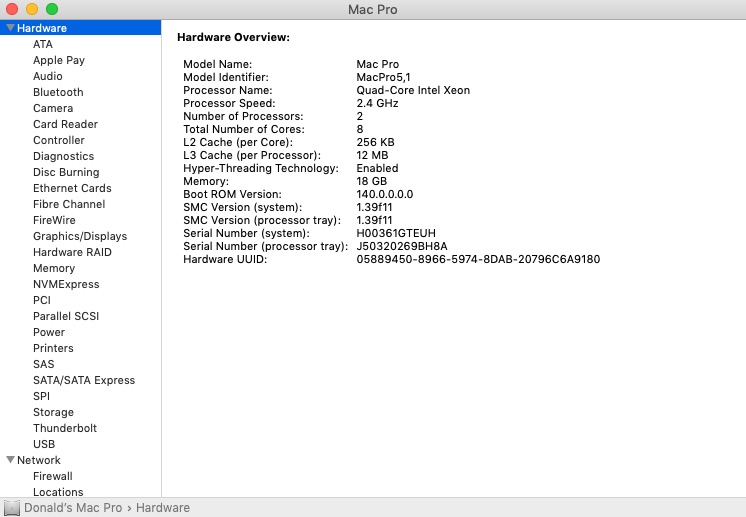Image resolution: width=746 pixels, height=517 pixels.
Task: Select Audio in the hardware list
Action: [48, 76]
